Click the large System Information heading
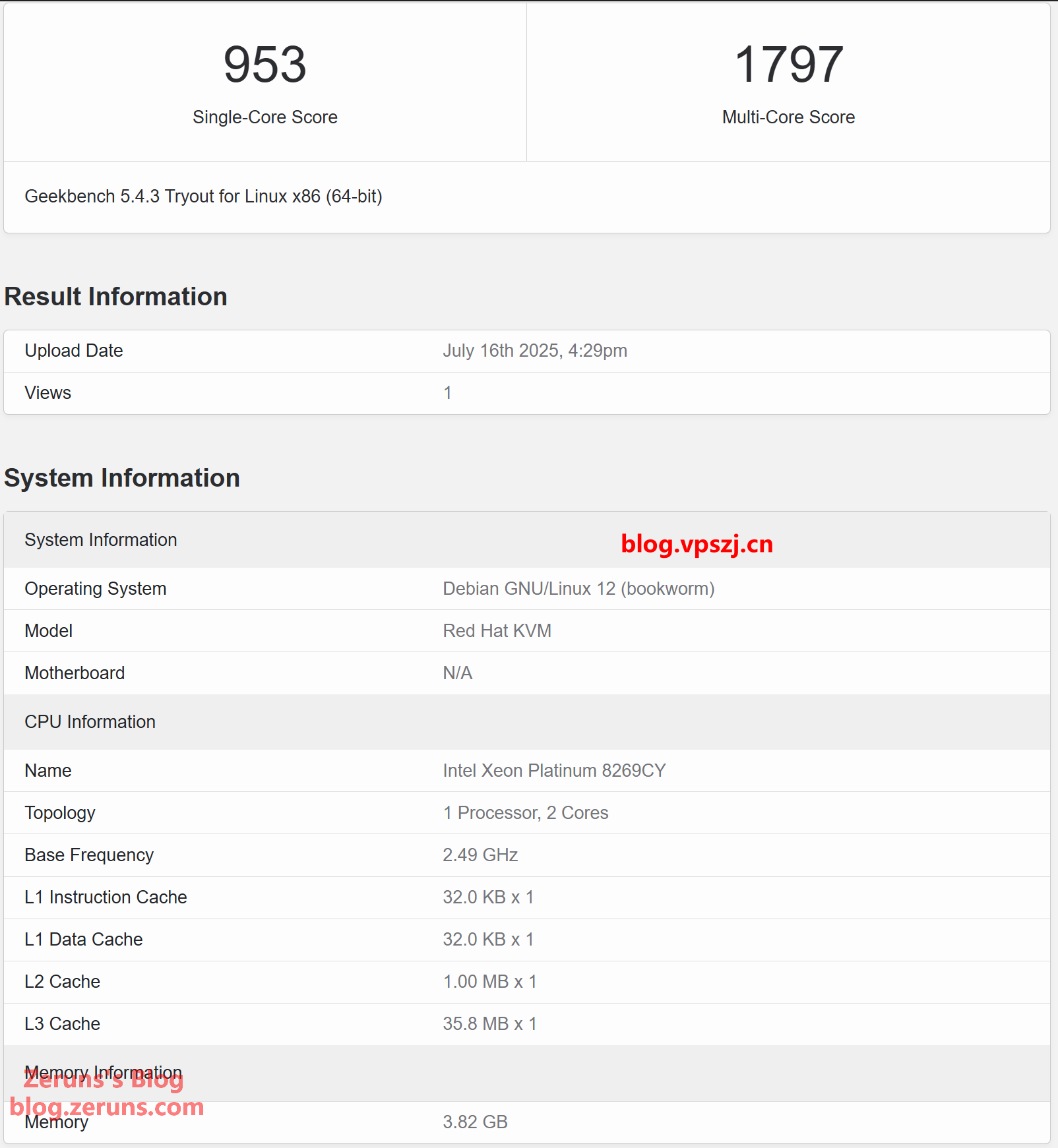This screenshot has height=1148, width=1058. point(122,478)
